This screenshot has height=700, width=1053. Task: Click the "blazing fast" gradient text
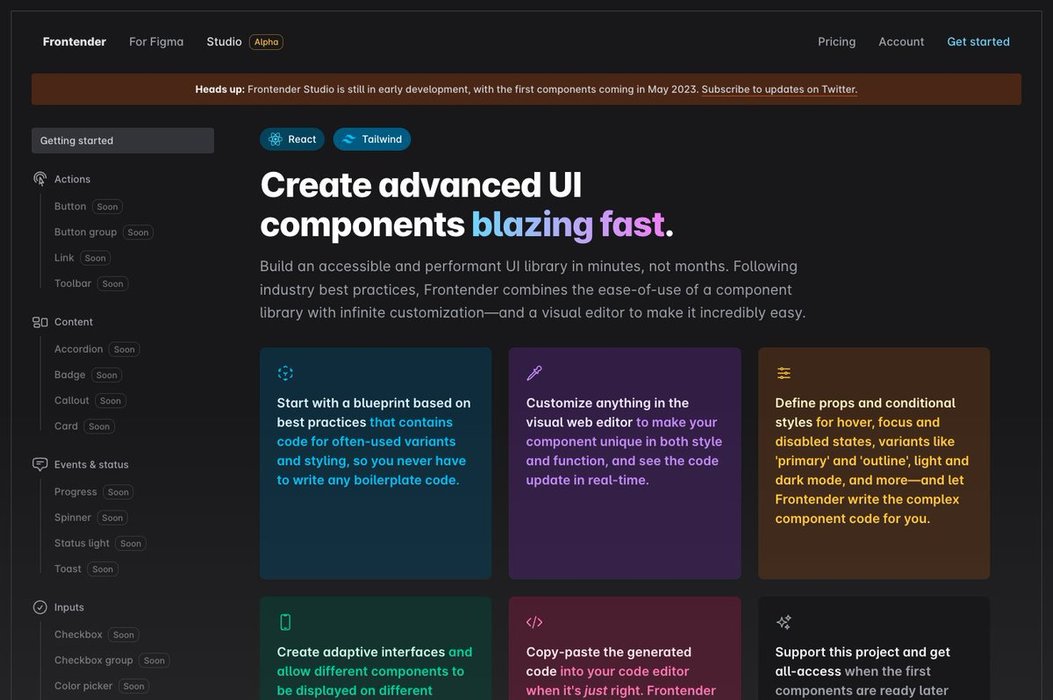[x=568, y=225]
